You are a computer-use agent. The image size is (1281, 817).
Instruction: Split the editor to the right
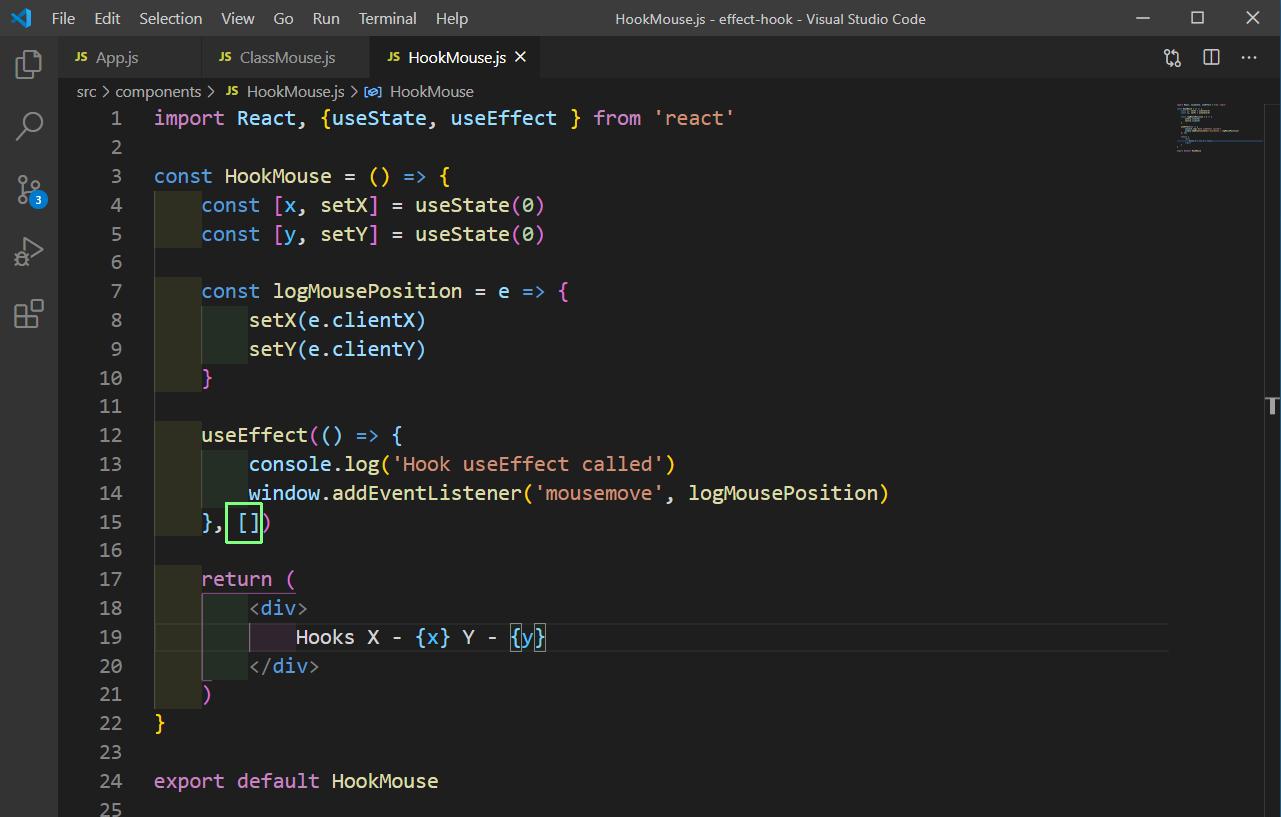(1211, 58)
